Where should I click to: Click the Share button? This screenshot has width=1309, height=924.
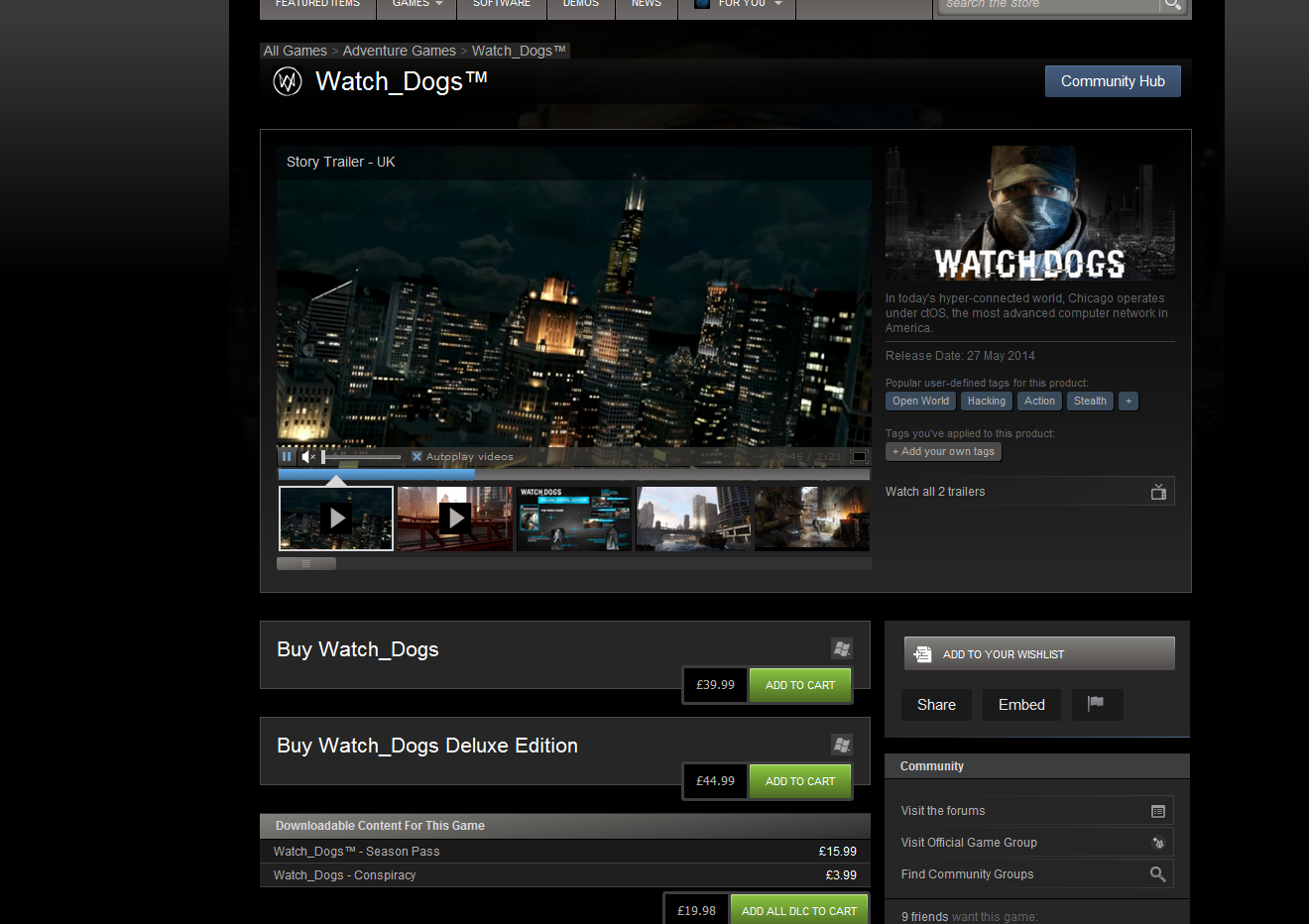pyautogui.click(x=936, y=705)
